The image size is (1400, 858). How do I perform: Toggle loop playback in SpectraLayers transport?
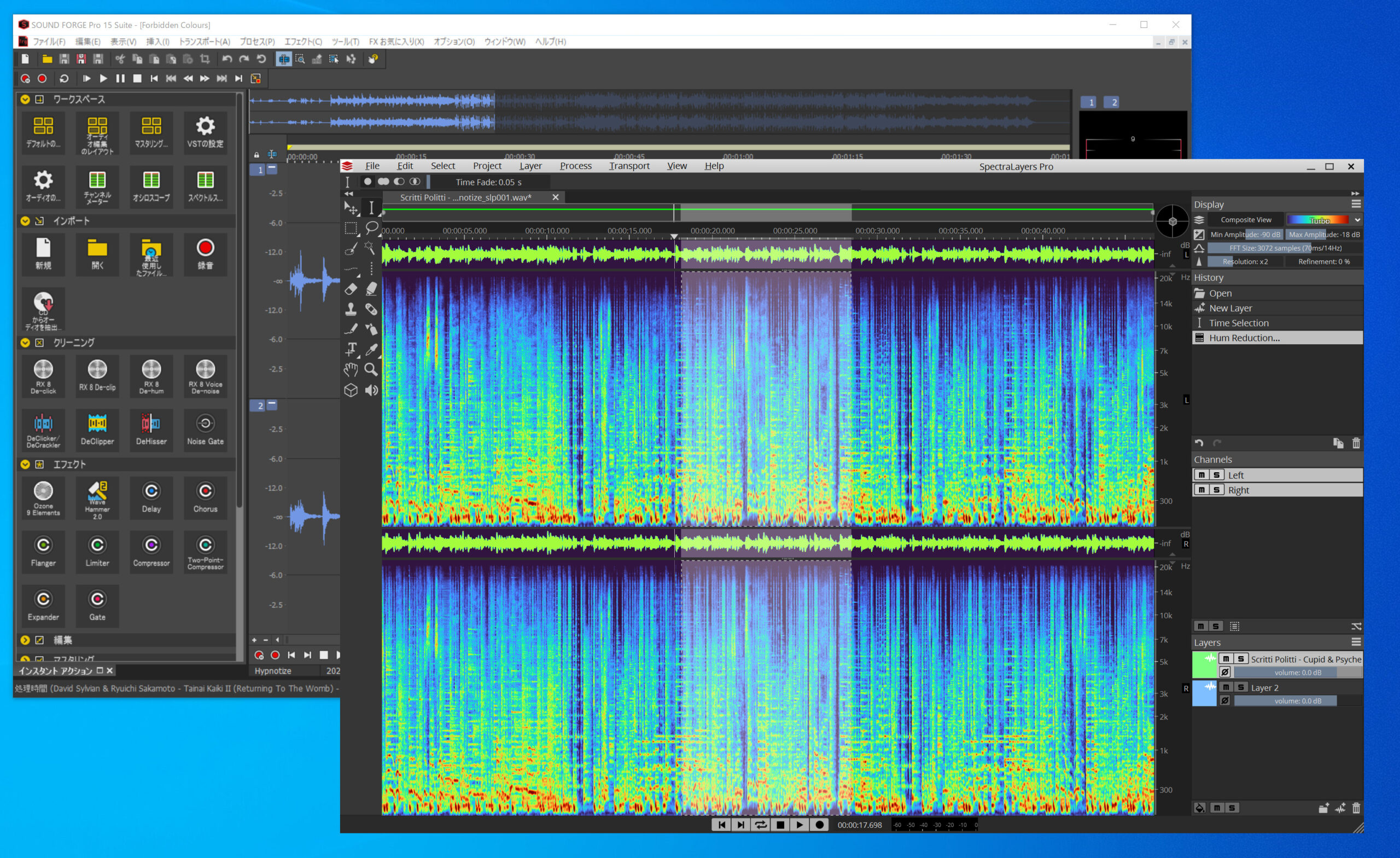coord(760,825)
